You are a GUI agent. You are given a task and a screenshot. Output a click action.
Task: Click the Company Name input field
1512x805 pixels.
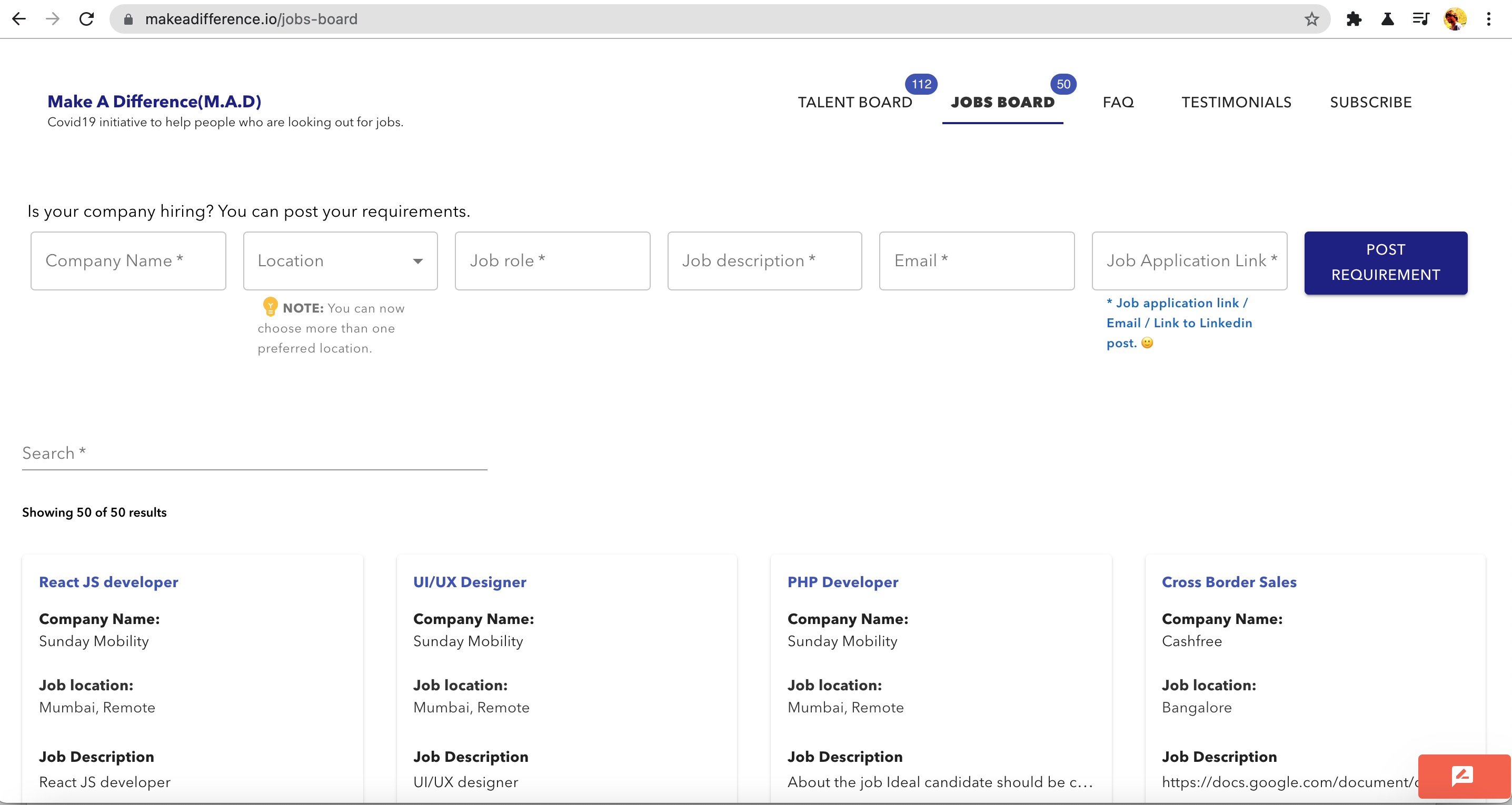click(x=128, y=260)
